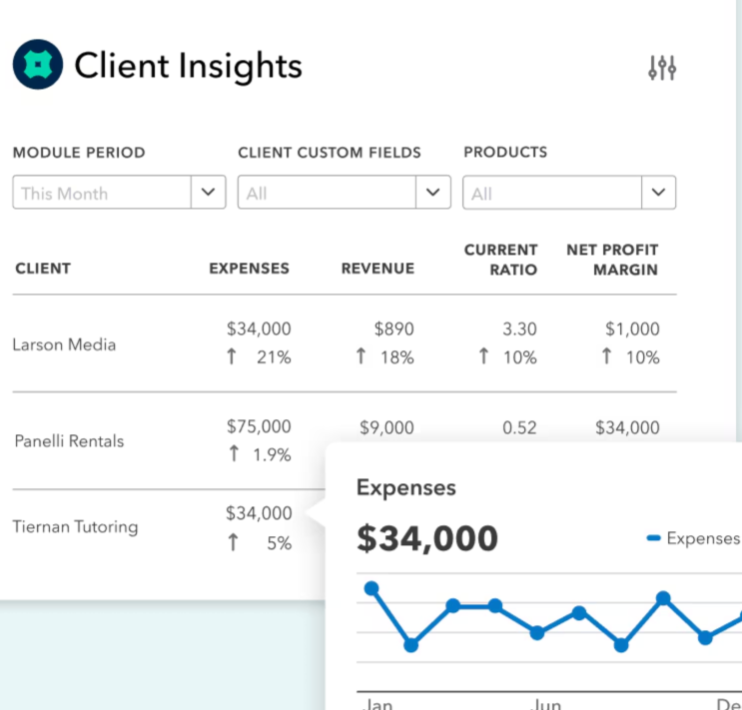742x710 pixels.
Task: Select Panelli Rentals current ratio 0.52
Action: tap(520, 428)
